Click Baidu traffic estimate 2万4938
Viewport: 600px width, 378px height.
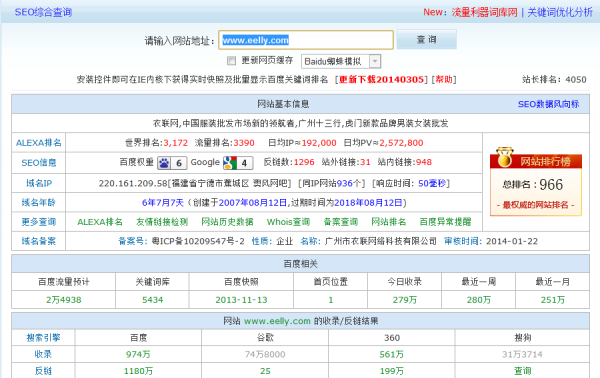pos(64,300)
